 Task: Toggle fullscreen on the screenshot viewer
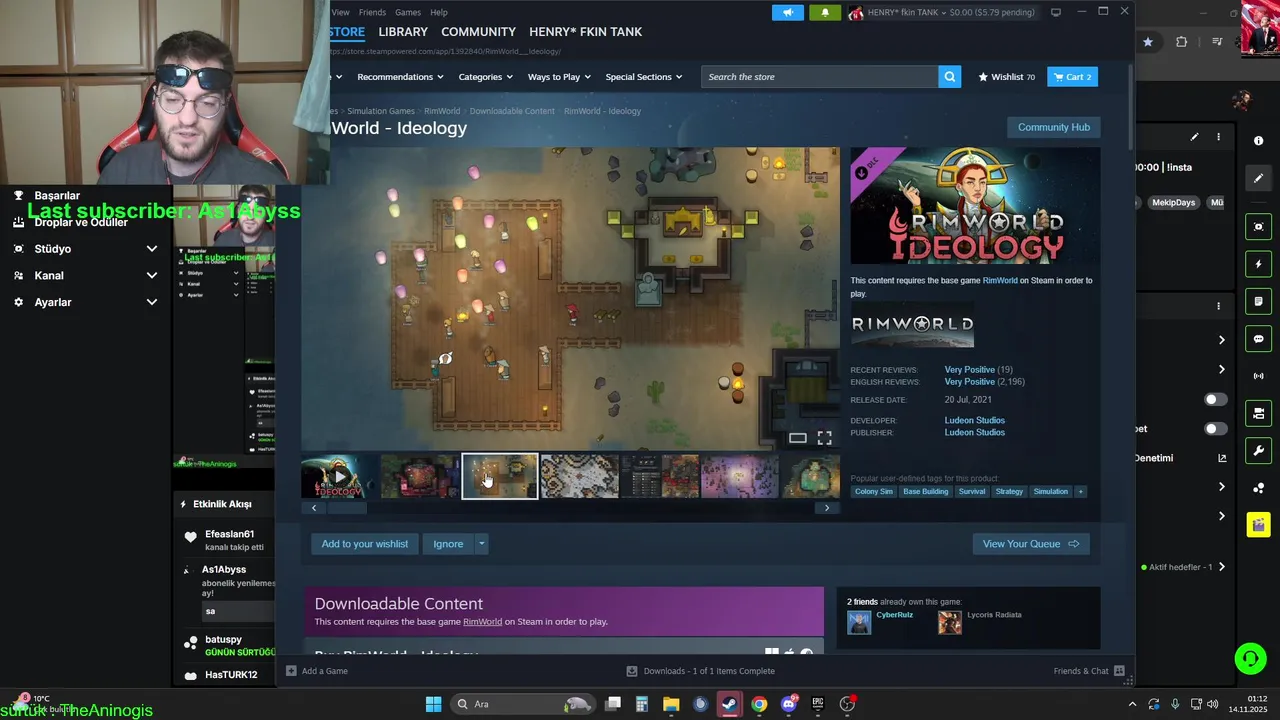pyautogui.click(x=824, y=438)
